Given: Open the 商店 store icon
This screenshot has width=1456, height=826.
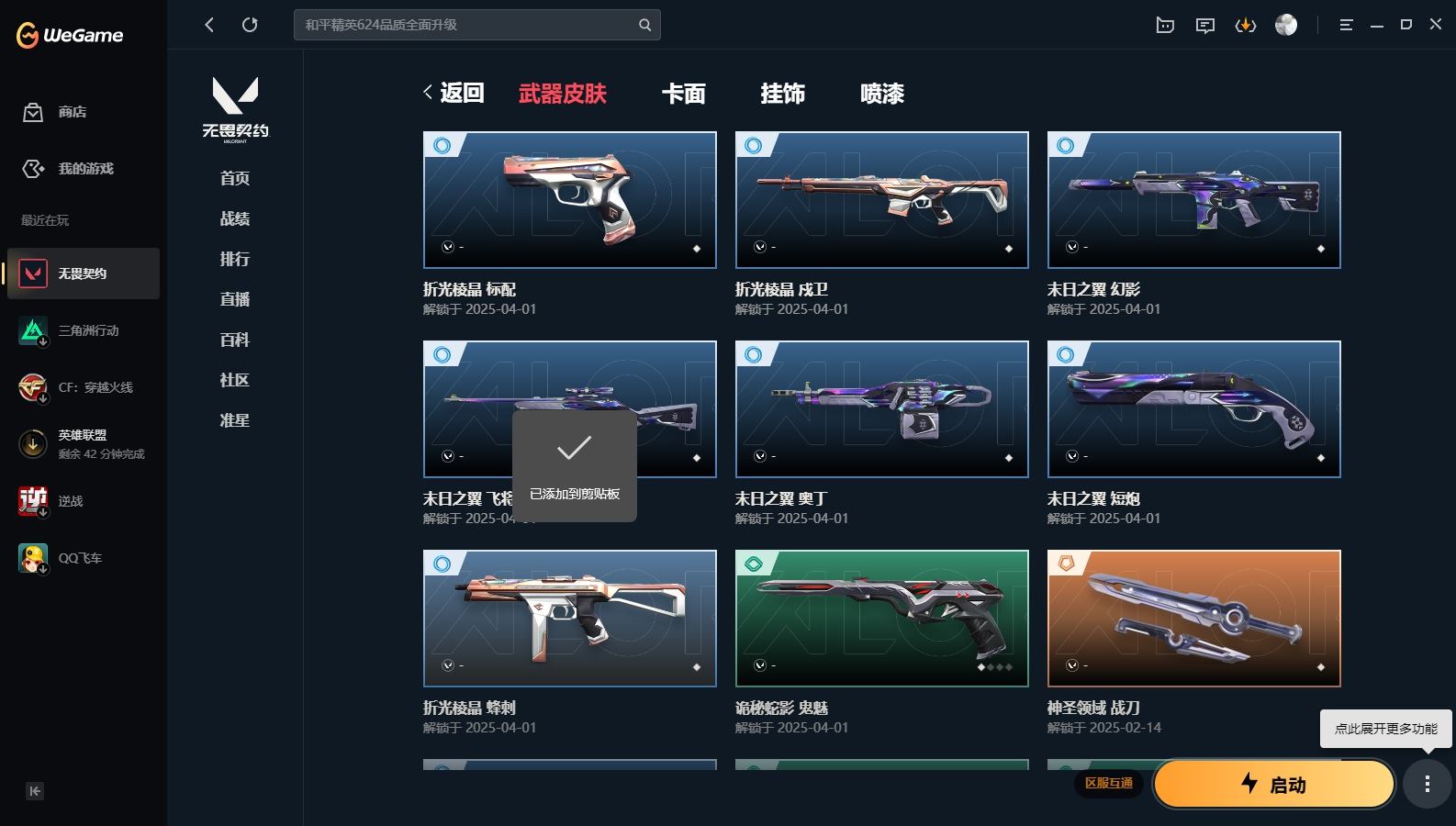Looking at the screenshot, I should point(33,112).
